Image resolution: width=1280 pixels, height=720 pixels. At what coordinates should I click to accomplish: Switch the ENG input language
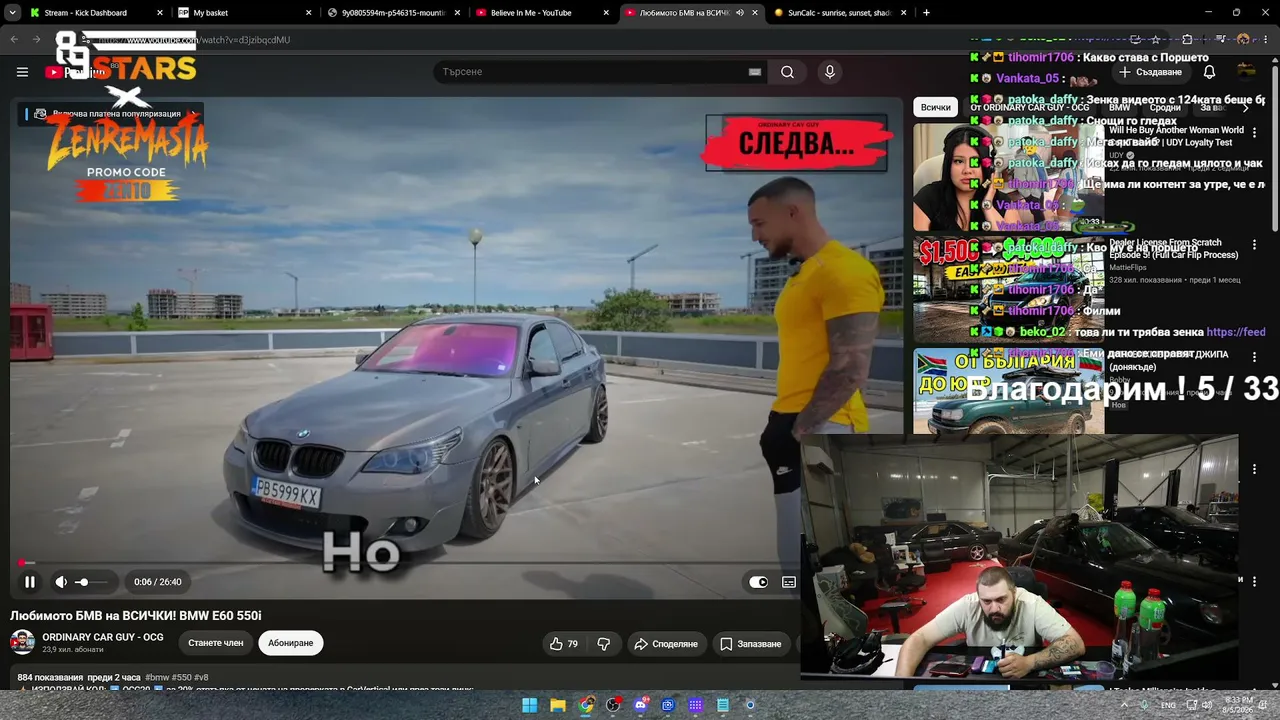[x=1168, y=705]
